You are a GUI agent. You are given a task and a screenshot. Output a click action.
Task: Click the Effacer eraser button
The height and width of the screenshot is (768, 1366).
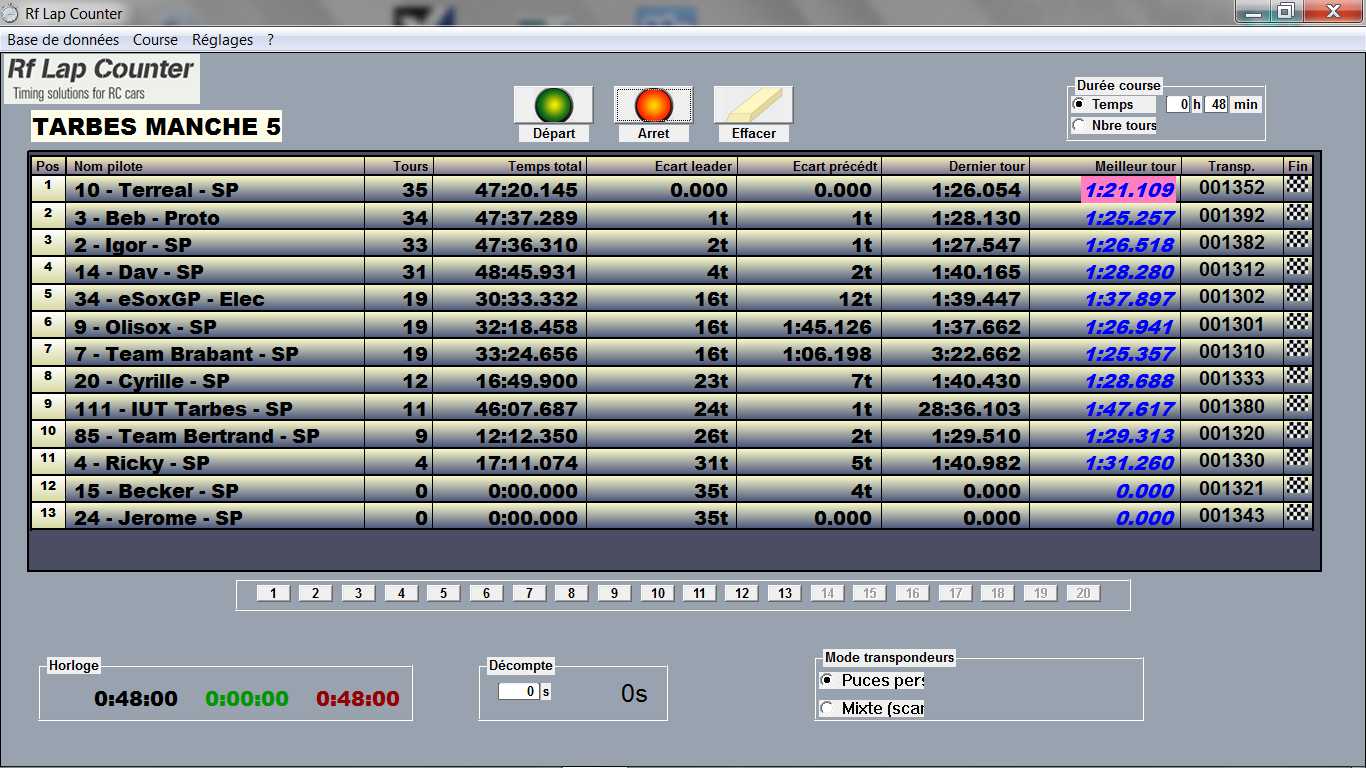(x=753, y=105)
